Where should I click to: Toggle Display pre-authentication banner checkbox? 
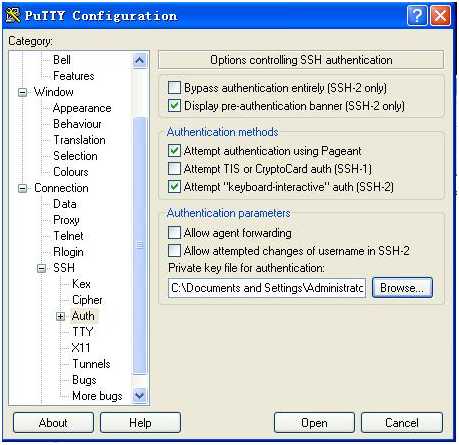coord(174,106)
